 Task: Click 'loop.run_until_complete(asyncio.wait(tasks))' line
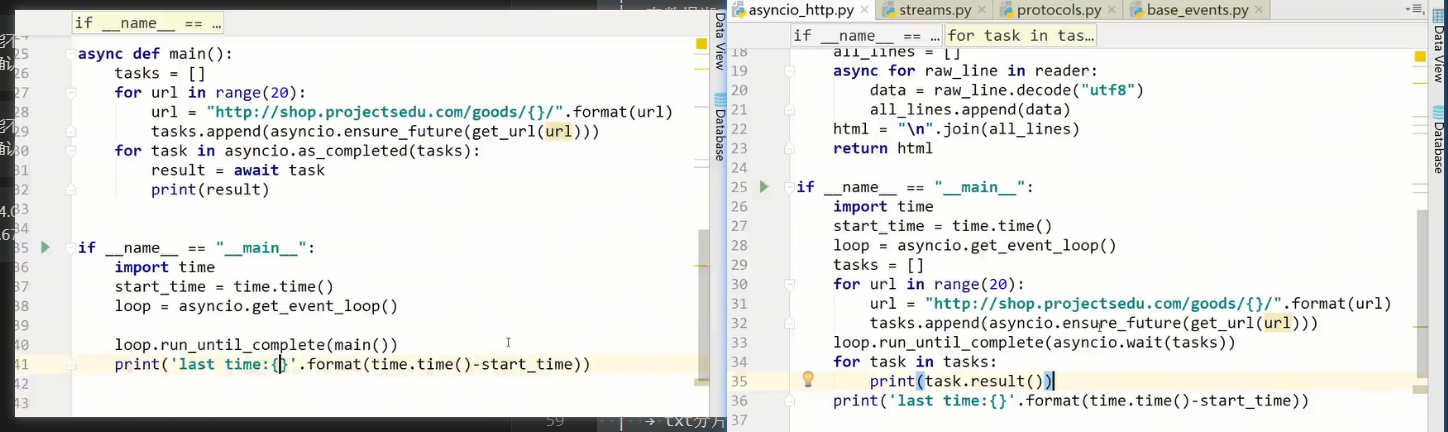click(x=1035, y=342)
